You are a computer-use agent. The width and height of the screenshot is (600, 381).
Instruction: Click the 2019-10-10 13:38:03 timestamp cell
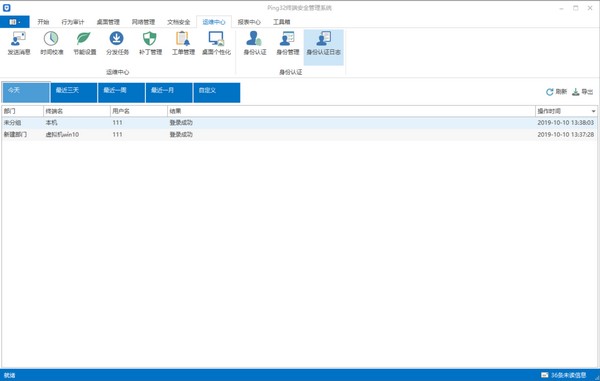(566, 123)
